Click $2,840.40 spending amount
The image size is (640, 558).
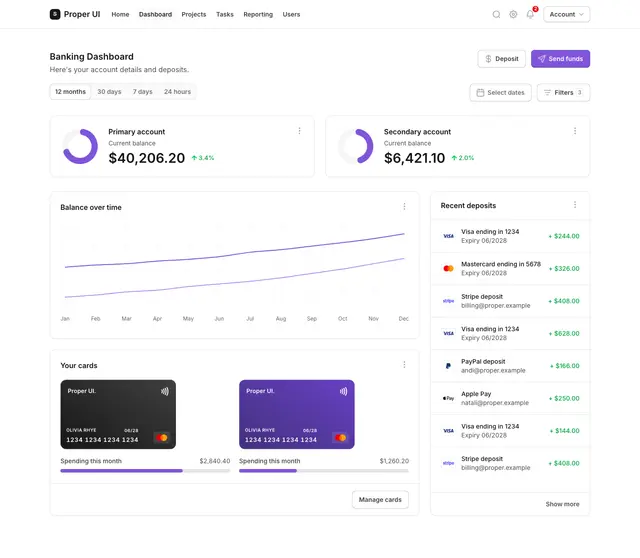point(215,461)
